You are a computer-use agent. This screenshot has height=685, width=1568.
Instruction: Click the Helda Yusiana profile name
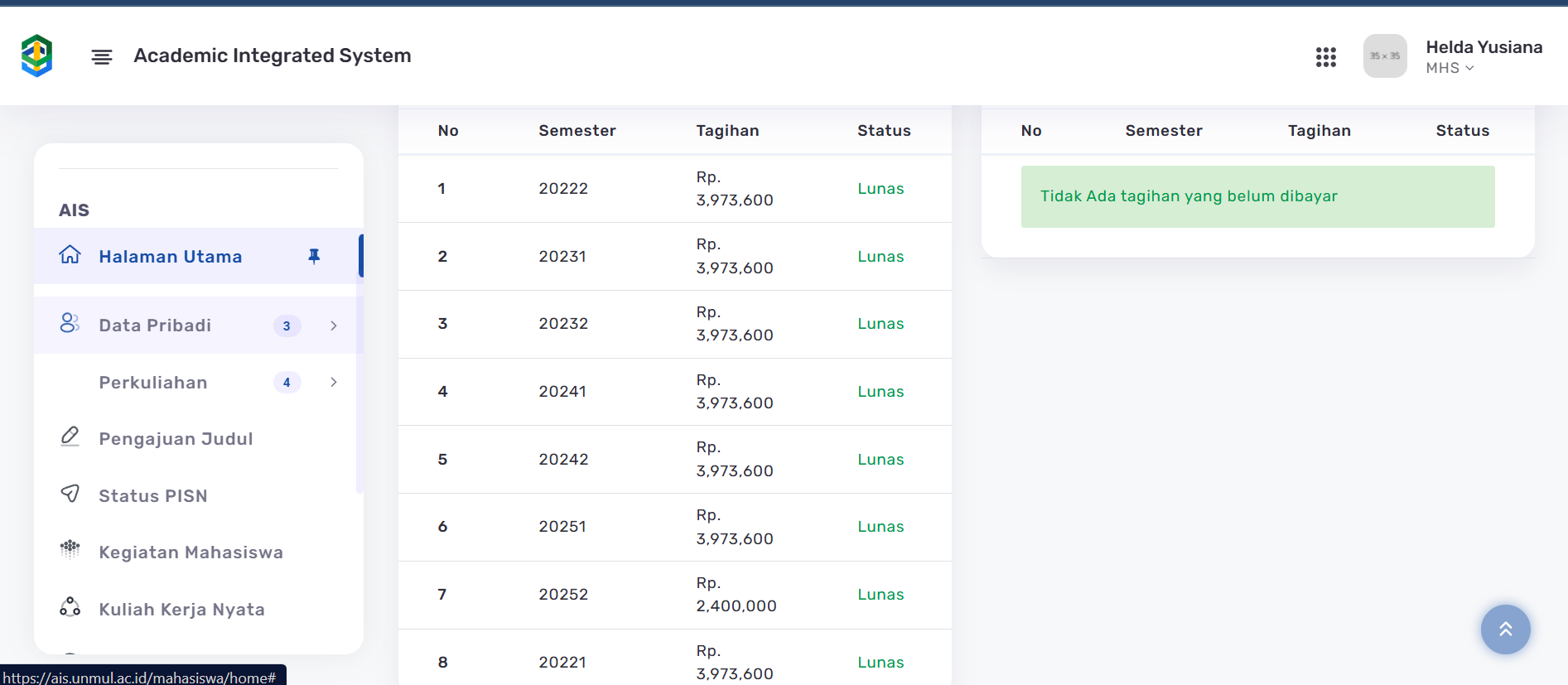pyautogui.click(x=1484, y=47)
